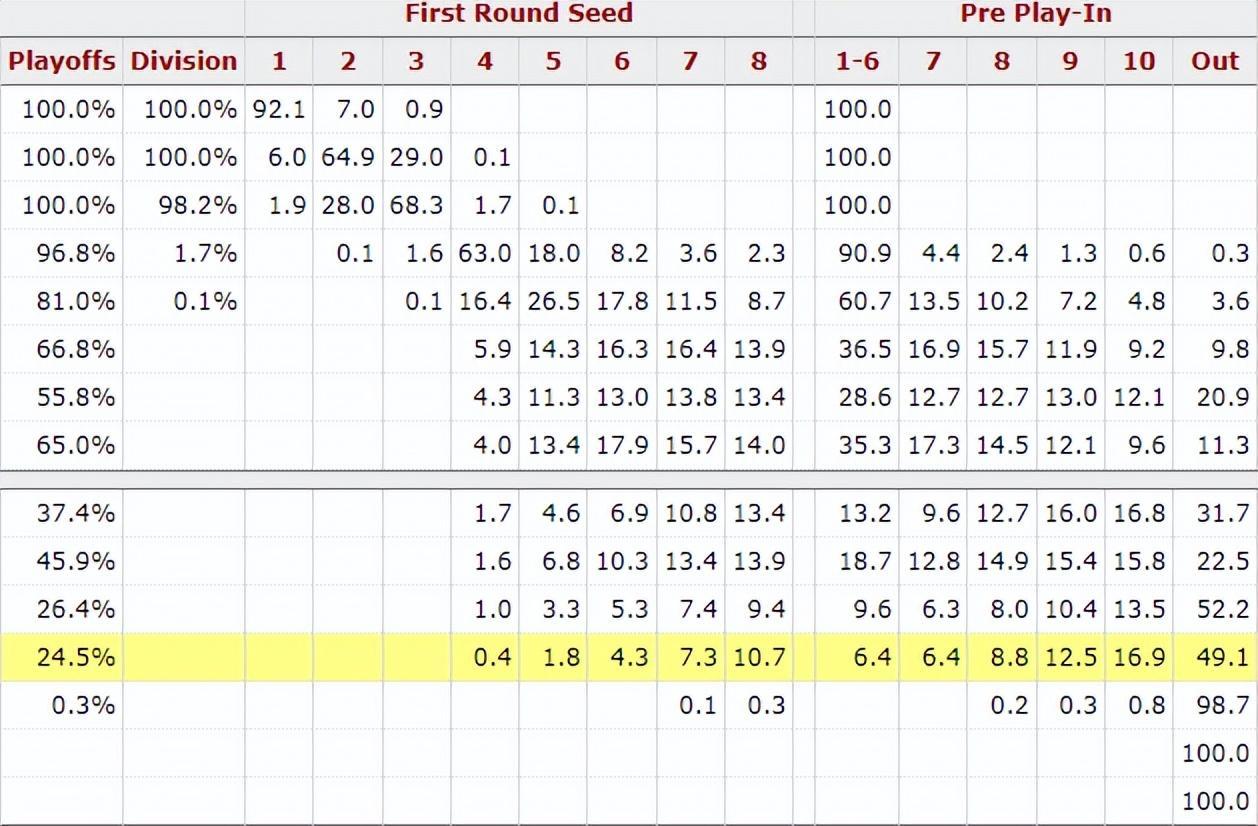This screenshot has width=1258, height=826.
Task: Select the 63.0 cell under seed 4
Action: coord(485,254)
